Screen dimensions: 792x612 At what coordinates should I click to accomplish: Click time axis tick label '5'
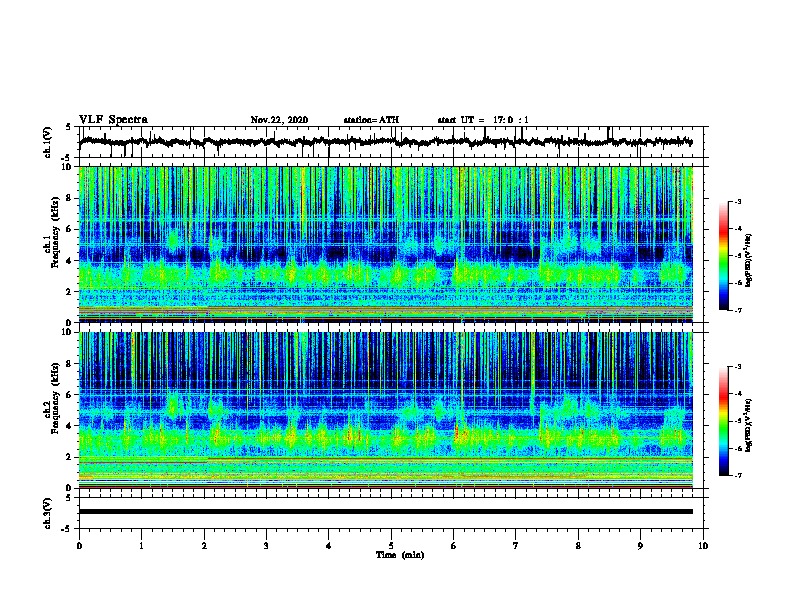[391, 545]
